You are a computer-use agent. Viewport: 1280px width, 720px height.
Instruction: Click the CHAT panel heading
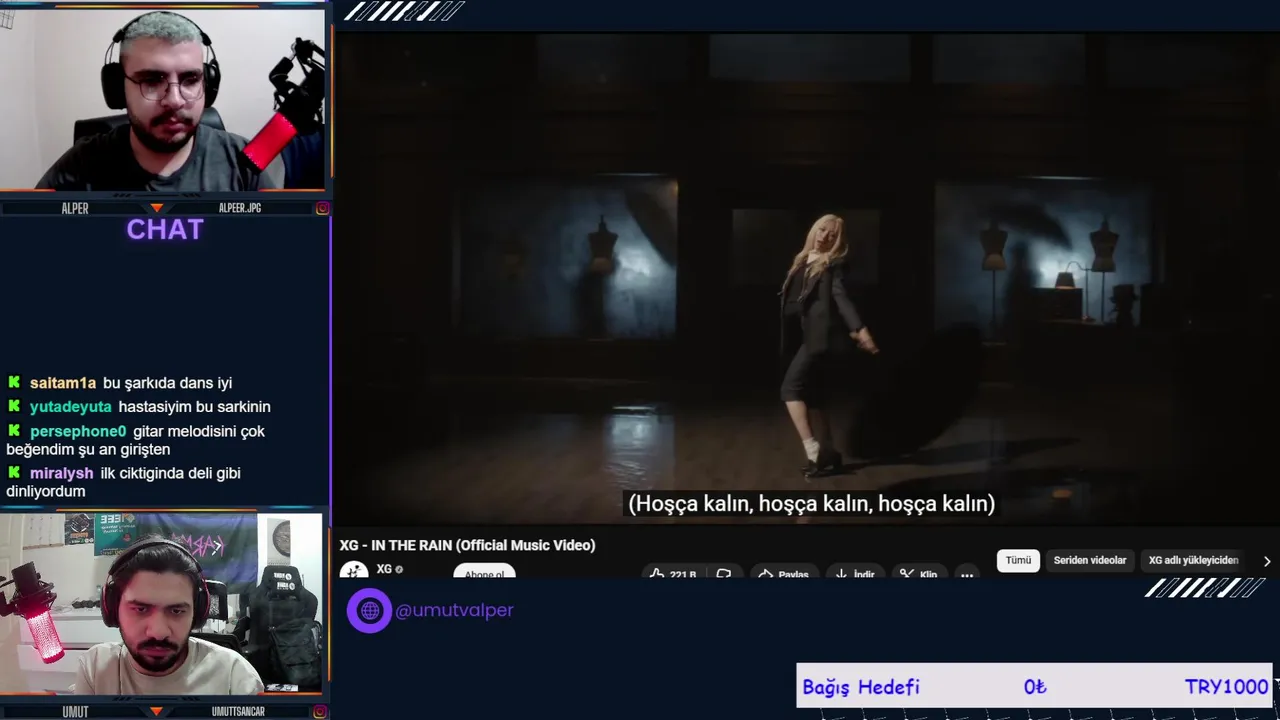[165, 230]
